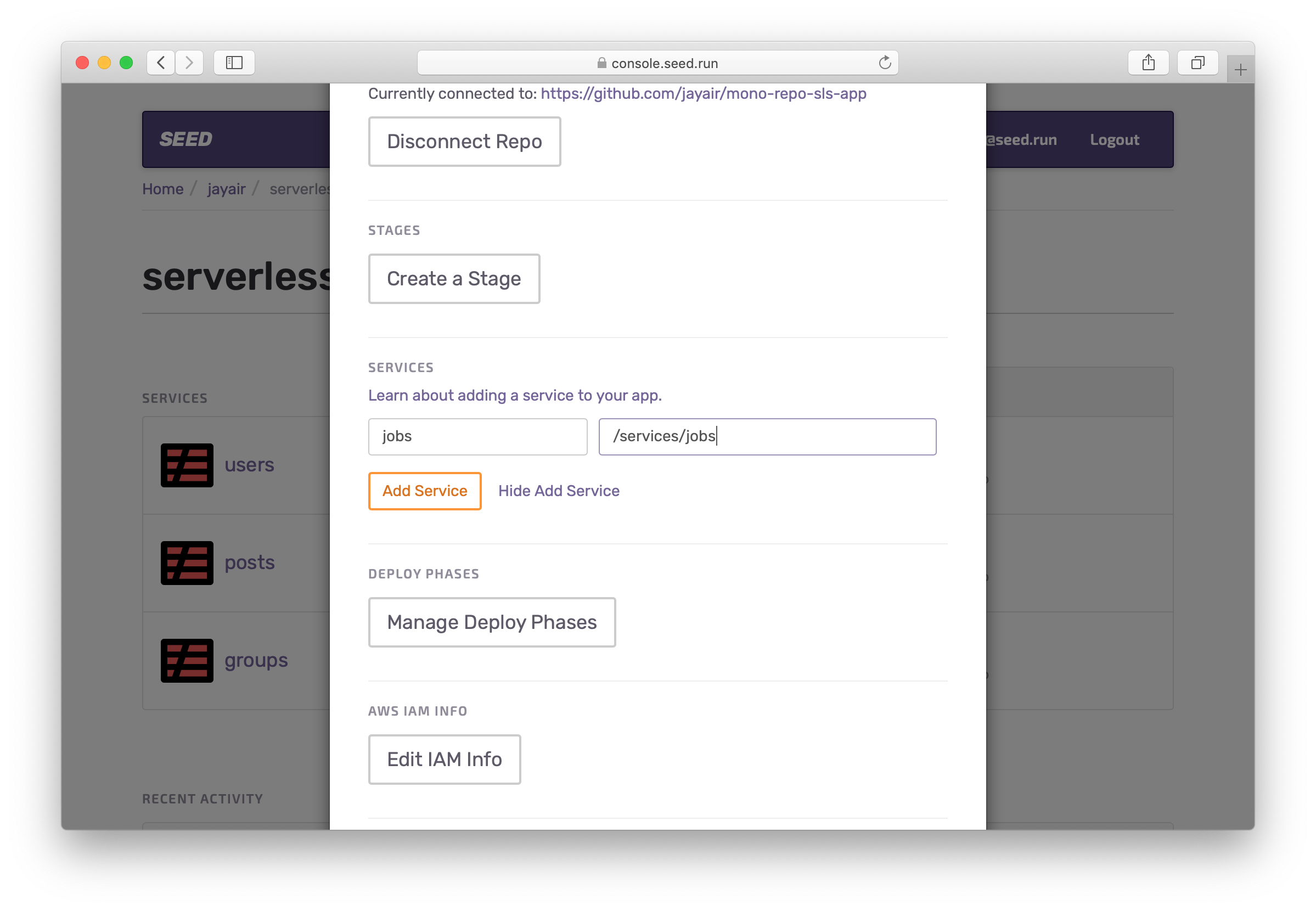Click the page reload icon
1316x911 pixels.
885,63
